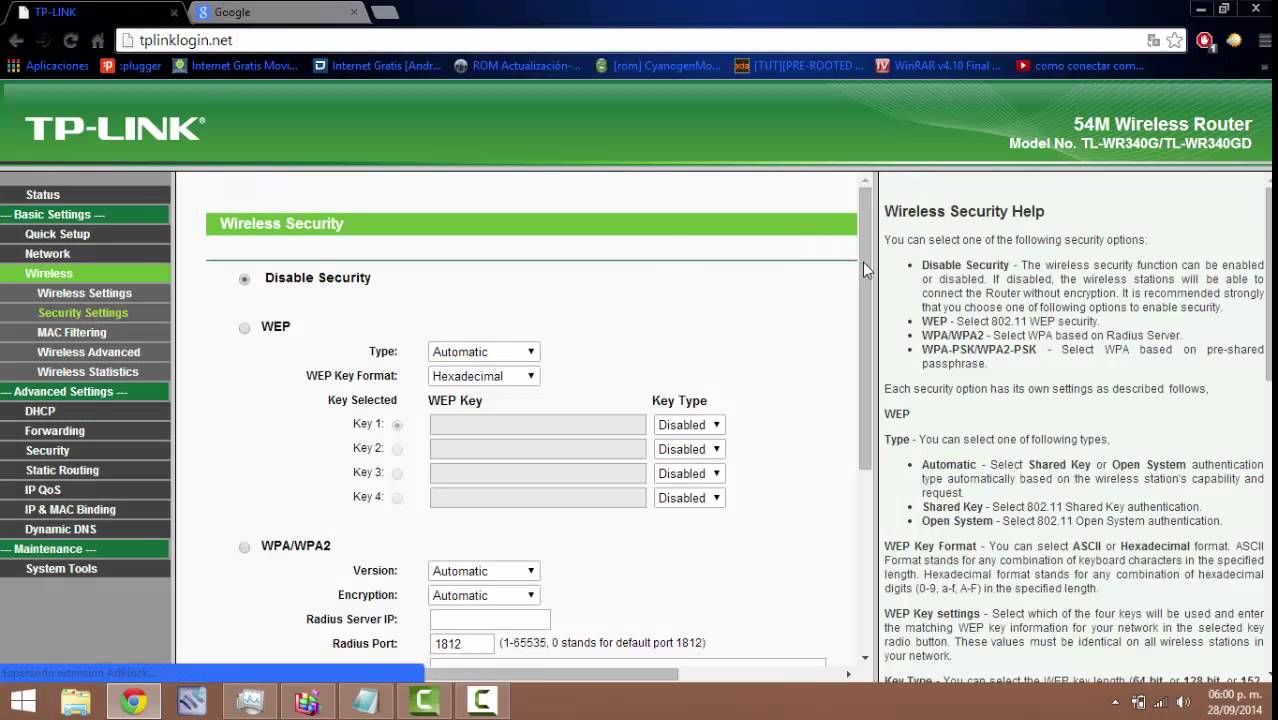Select the Key 4 radio button
This screenshot has width=1278, height=720.
pos(397,497)
